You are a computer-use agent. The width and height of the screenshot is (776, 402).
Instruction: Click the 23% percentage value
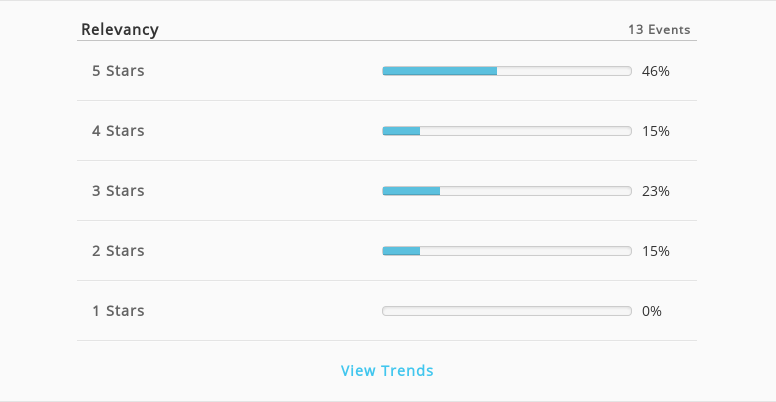click(656, 191)
